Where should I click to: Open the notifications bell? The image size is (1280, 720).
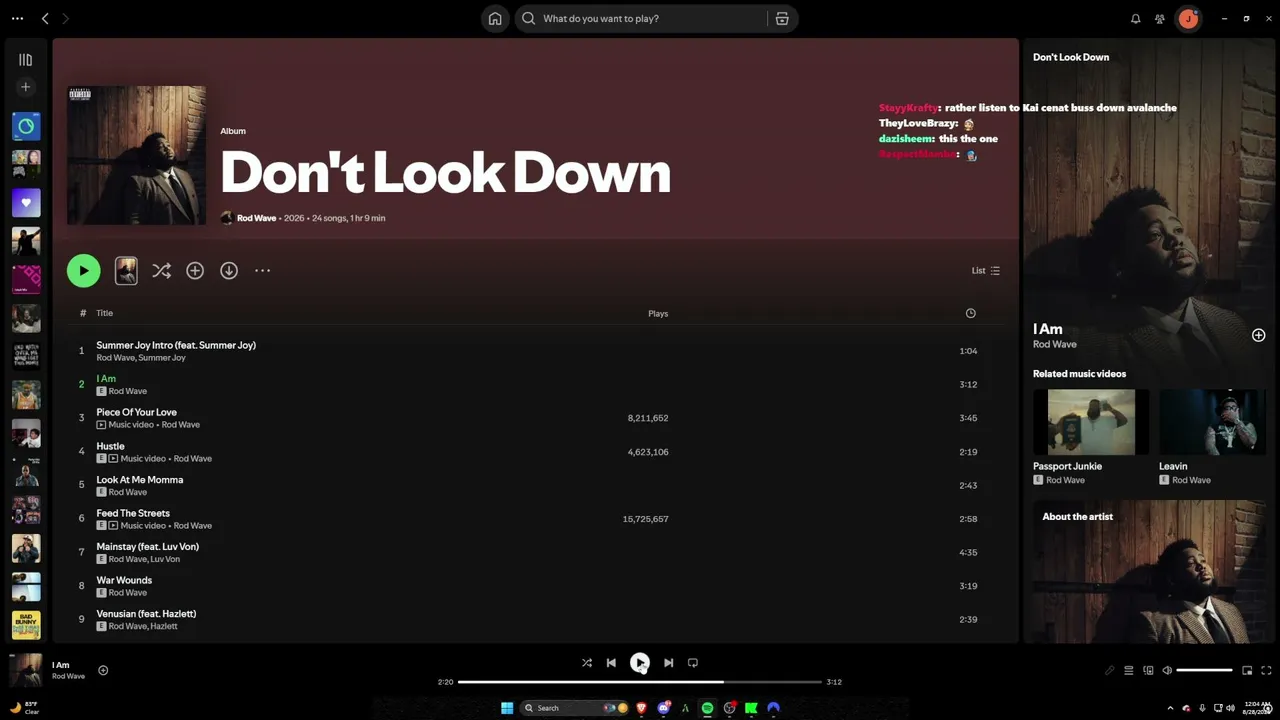pyautogui.click(x=1136, y=19)
